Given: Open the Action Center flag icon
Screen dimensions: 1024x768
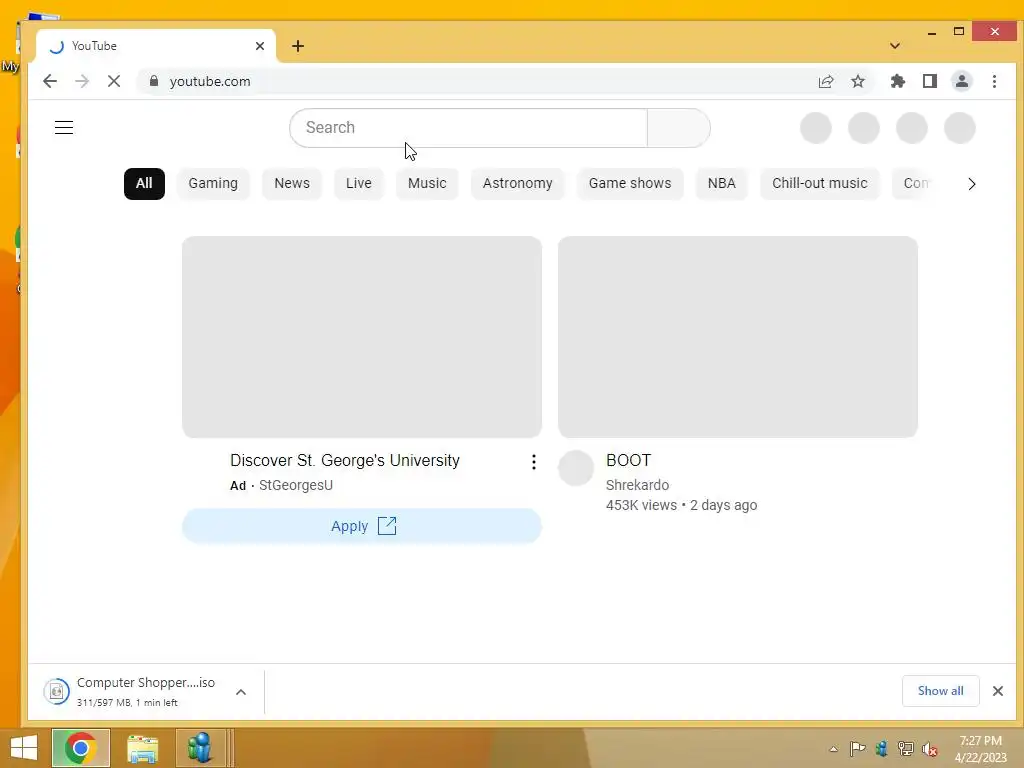Looking at the screenshot, I should click(x=857, y=749).
